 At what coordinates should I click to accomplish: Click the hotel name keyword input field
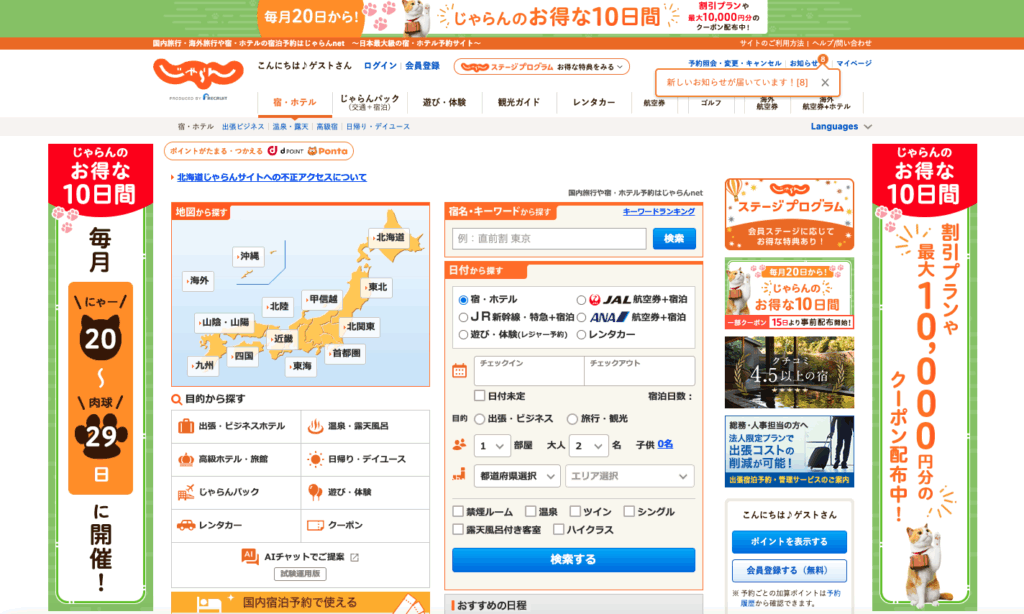[549, 238]
